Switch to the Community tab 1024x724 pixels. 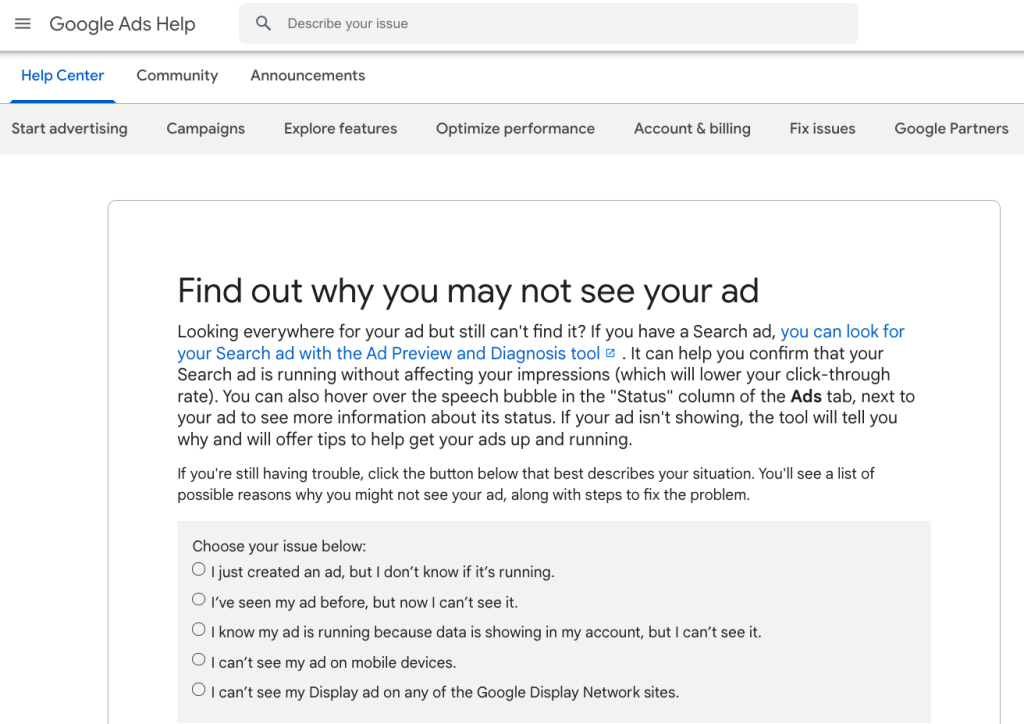pos(177,76)
